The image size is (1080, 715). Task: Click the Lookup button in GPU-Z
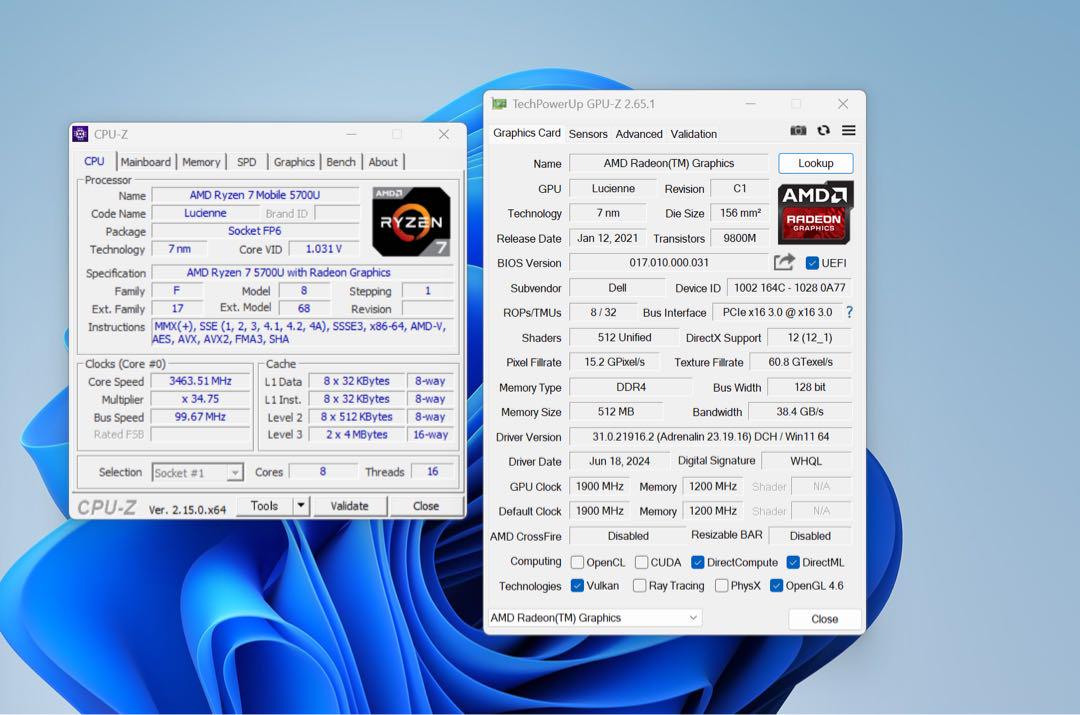coord(816,163)
